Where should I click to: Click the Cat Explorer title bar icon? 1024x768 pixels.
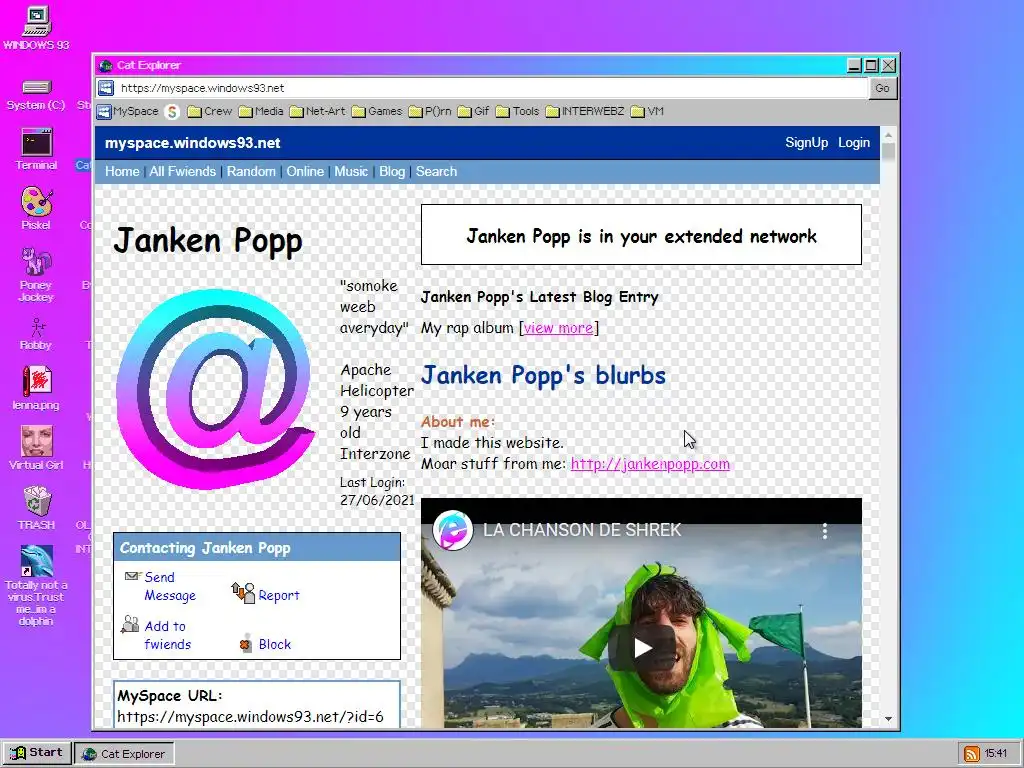click(106, 65)
